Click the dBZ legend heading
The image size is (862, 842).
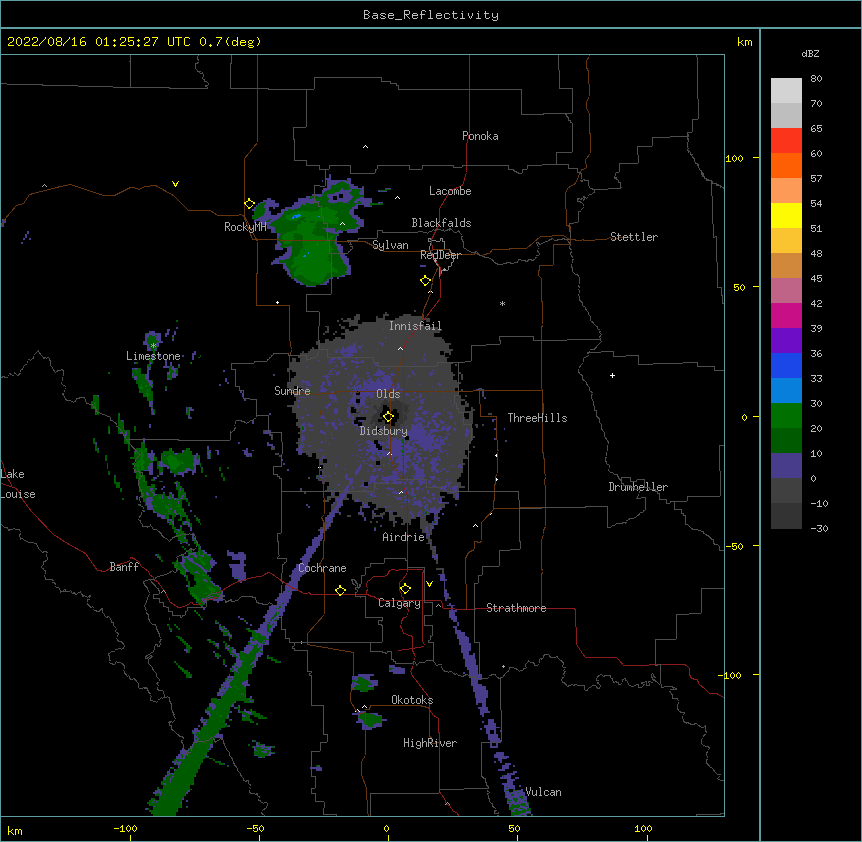[810, 53]
